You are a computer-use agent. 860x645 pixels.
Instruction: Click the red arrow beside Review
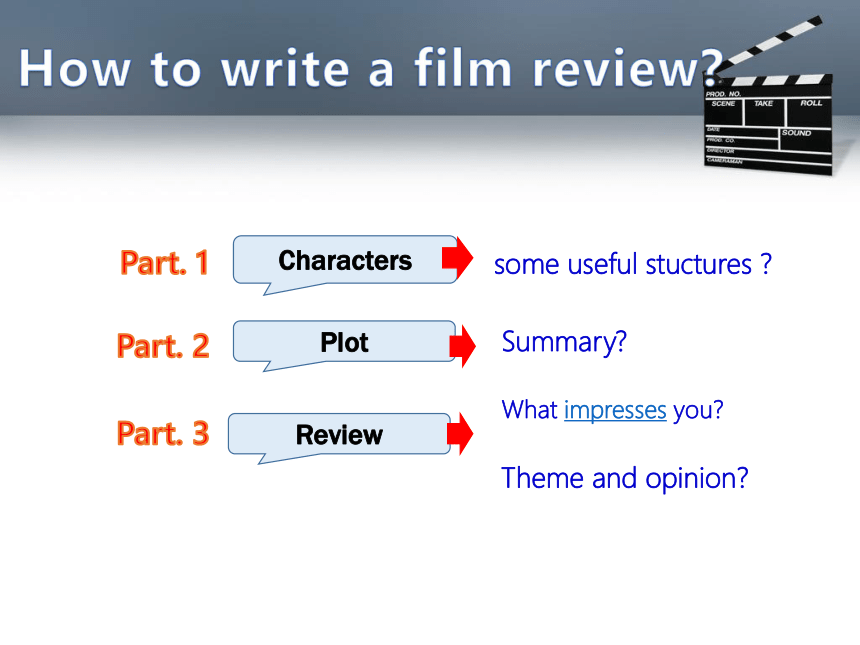click(x=460, y=434)
